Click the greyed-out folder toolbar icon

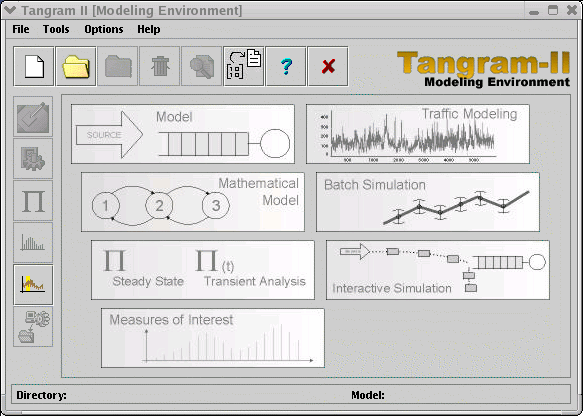118,67
